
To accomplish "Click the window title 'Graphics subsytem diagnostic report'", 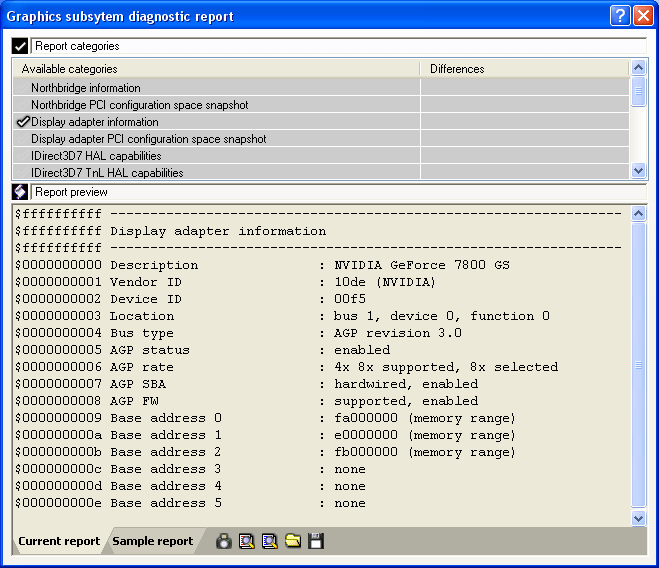I will pos(120,16).
